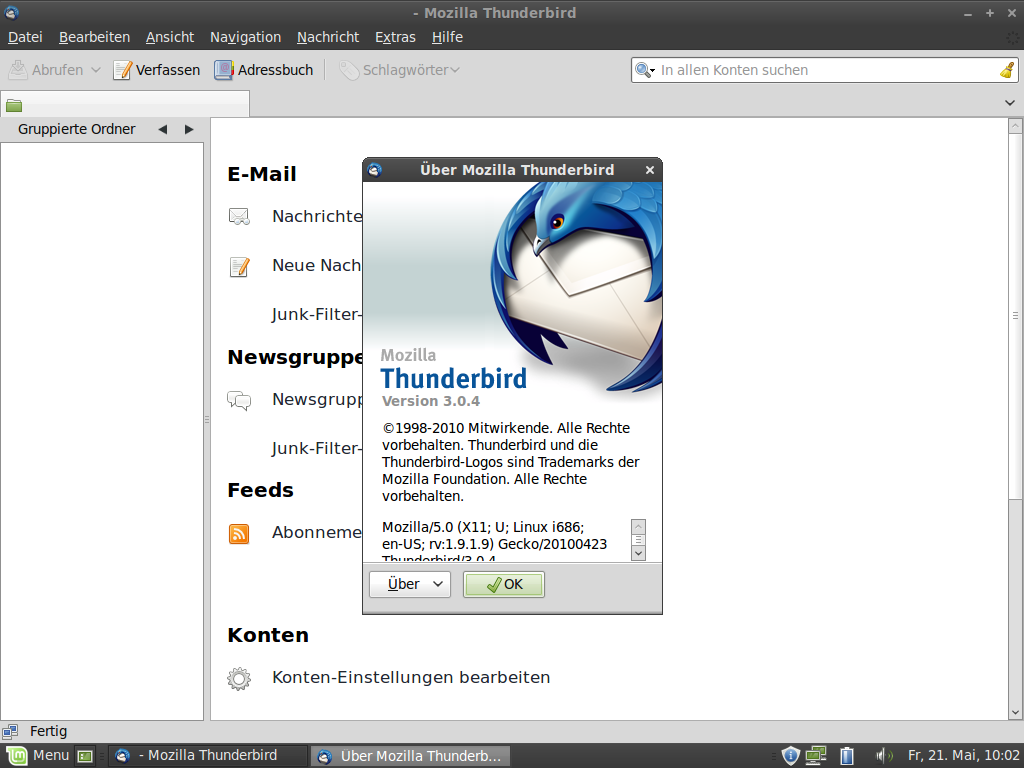Click the orange Feeds RSS icon
The width and height of the screenshot is (1024, 768).
click(x=239, y=533)
